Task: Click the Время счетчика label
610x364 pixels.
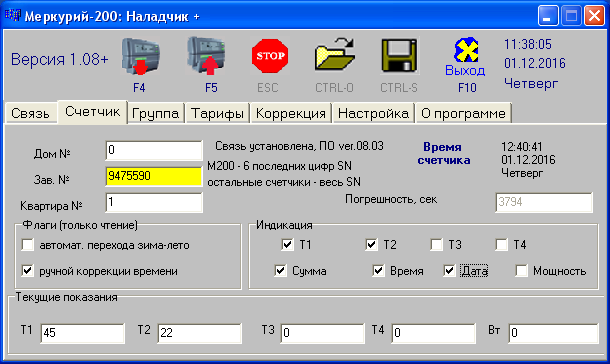Action: [444, 153]
